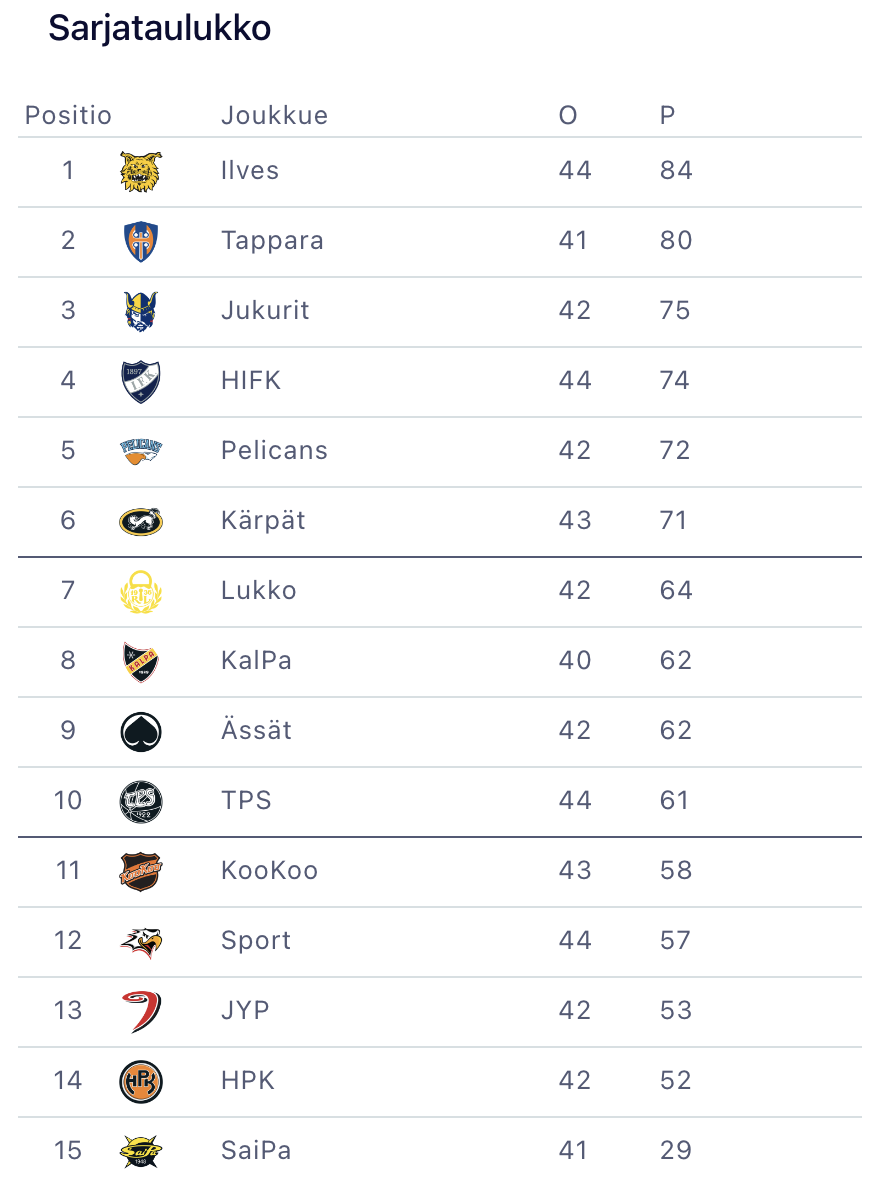Click the Ässät spade logo
The height and width of the screenshot is (1200, 882).
[x=140, y=731]
